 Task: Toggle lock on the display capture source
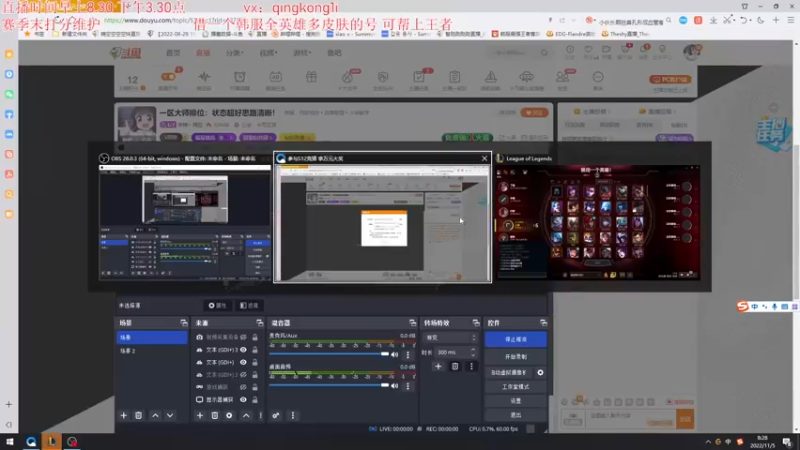[x=255, y=399]
